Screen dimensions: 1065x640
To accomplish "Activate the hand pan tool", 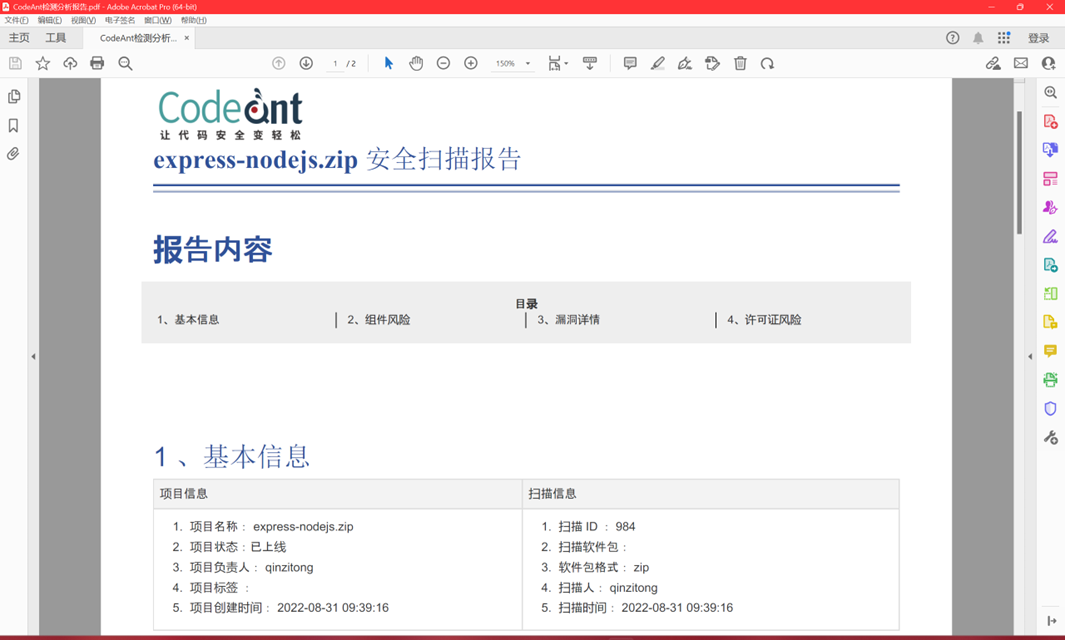I will [416, 63].
